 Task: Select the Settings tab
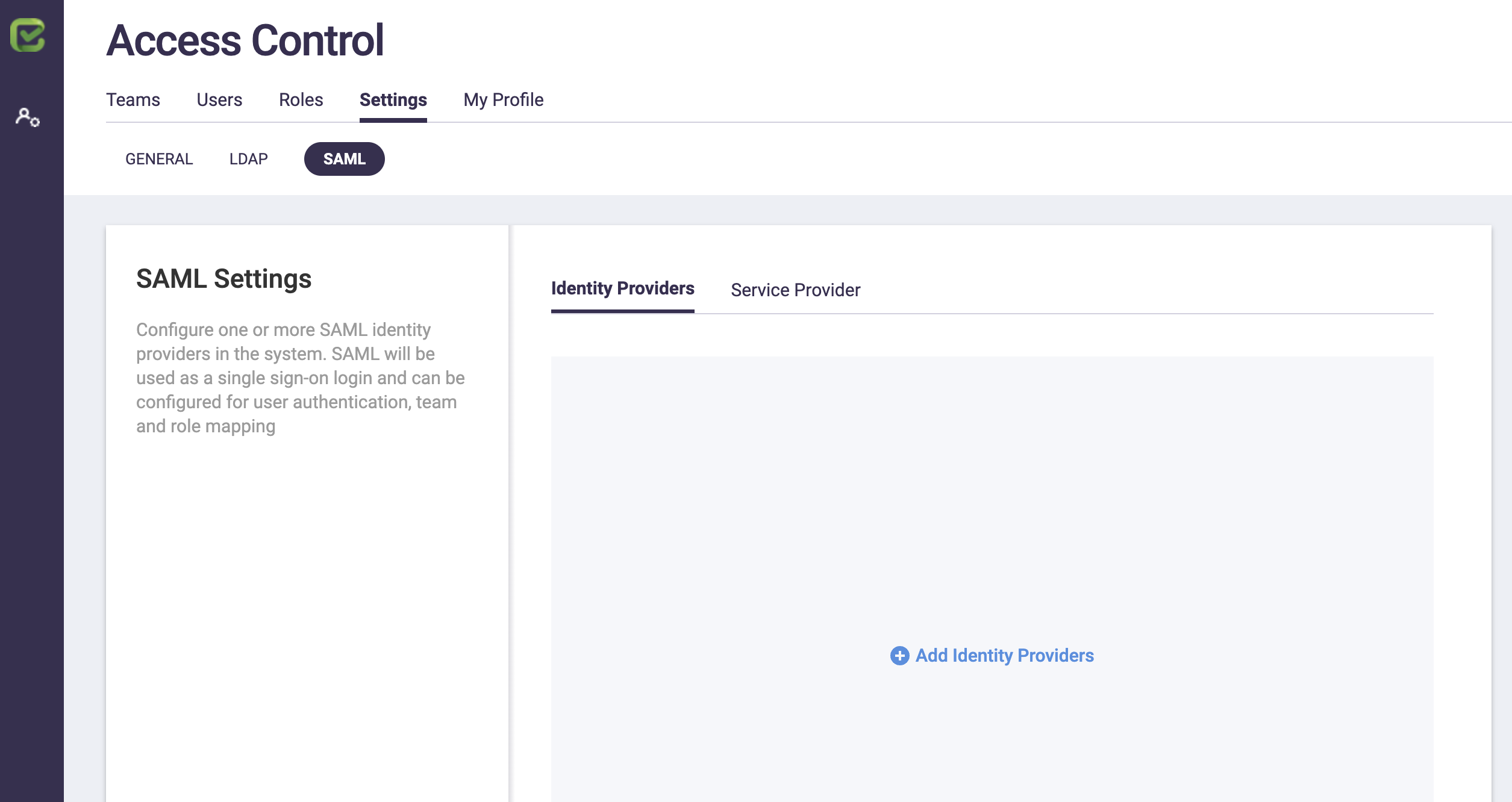(x=393, y=100)
